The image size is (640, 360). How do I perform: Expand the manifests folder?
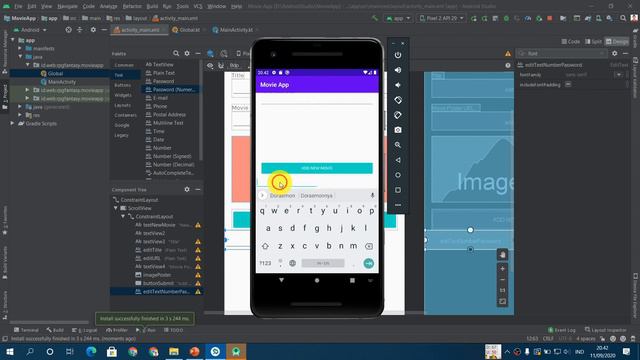pos(20,48)
